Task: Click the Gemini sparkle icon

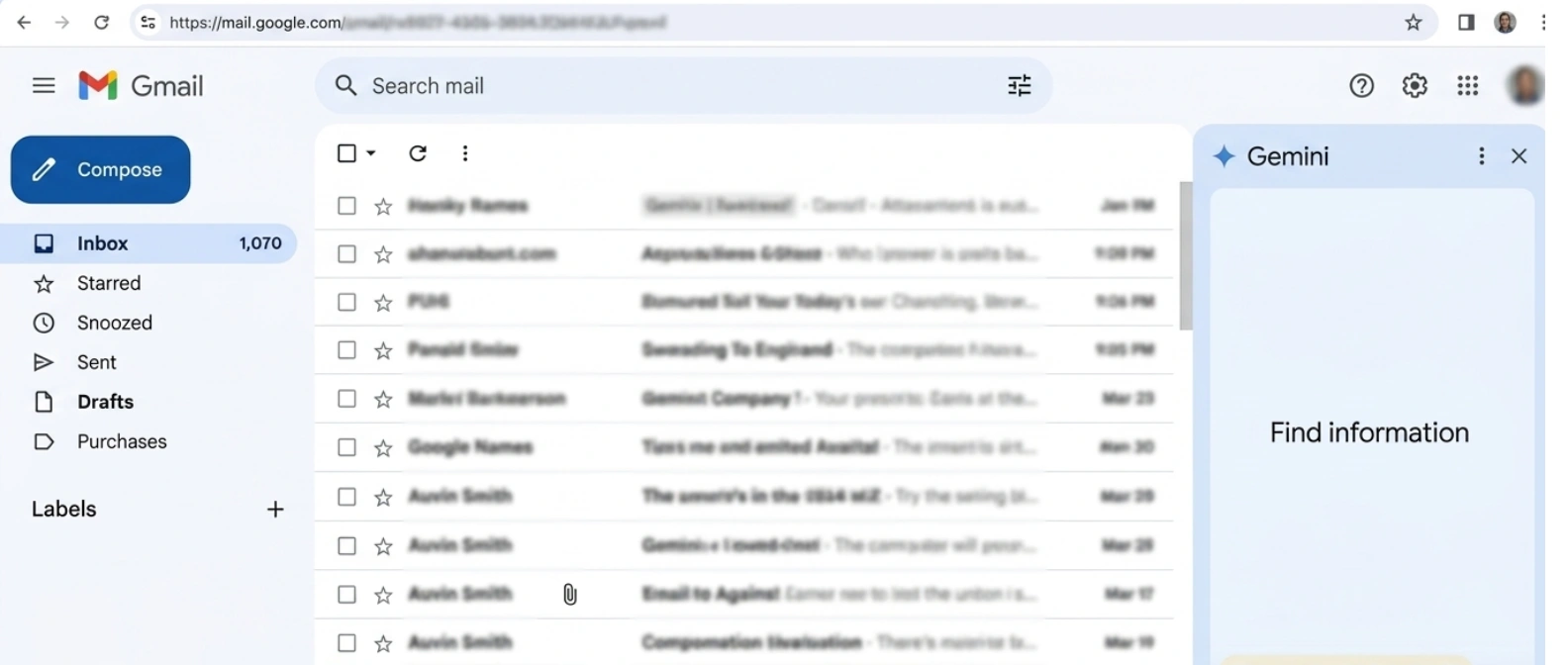Action: pyautogui.click(x=1225, y=156)
